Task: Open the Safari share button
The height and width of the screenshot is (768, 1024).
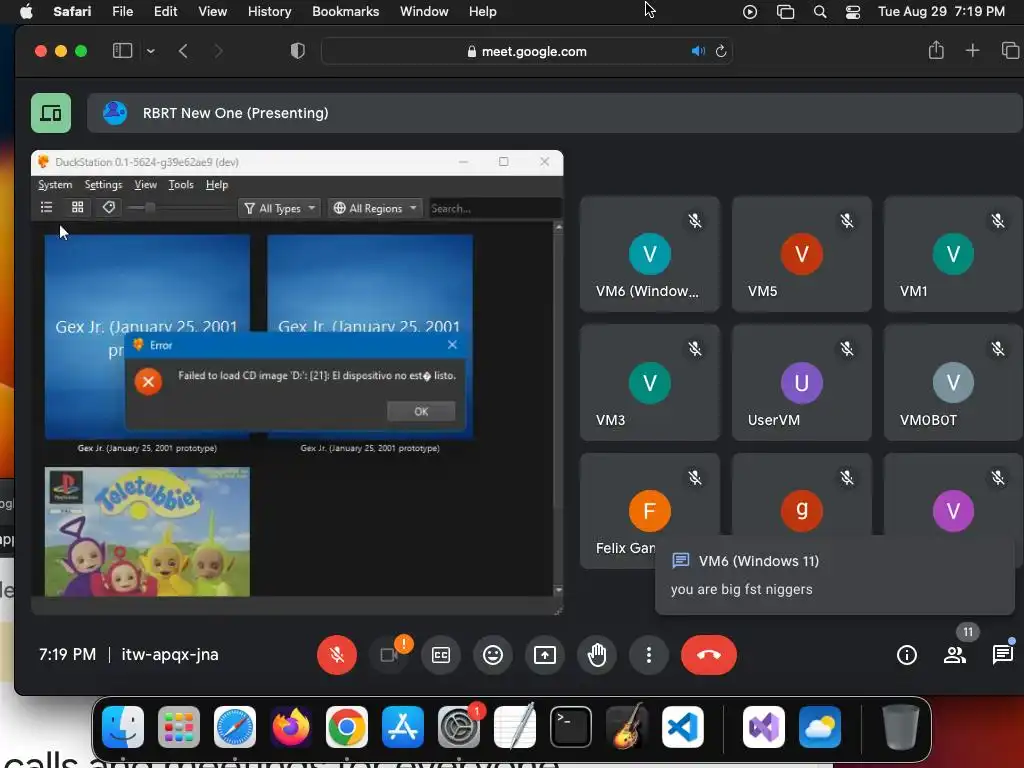Action: tap(936, 50)
